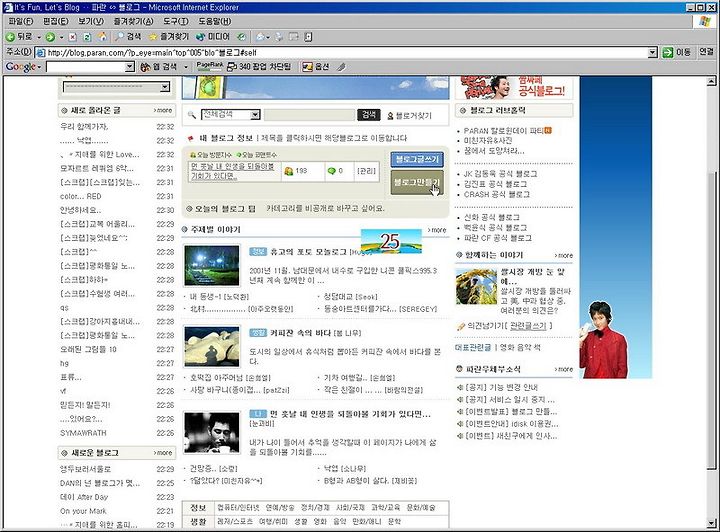Click the 이동 Go button
This screenshot has height=532, width=720.
click(677, 52)
